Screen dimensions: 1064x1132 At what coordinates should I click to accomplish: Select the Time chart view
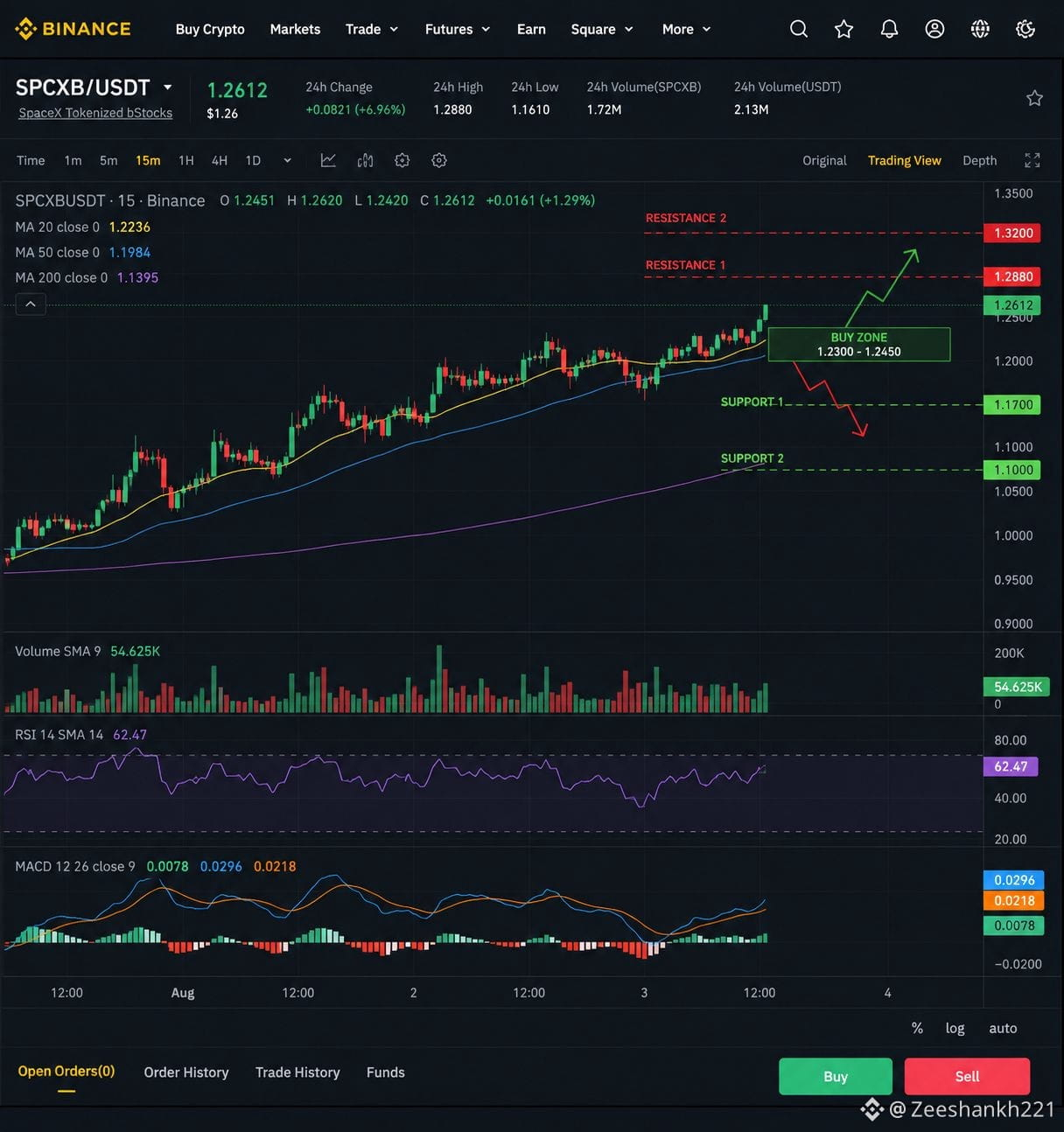tap(31, 160)
